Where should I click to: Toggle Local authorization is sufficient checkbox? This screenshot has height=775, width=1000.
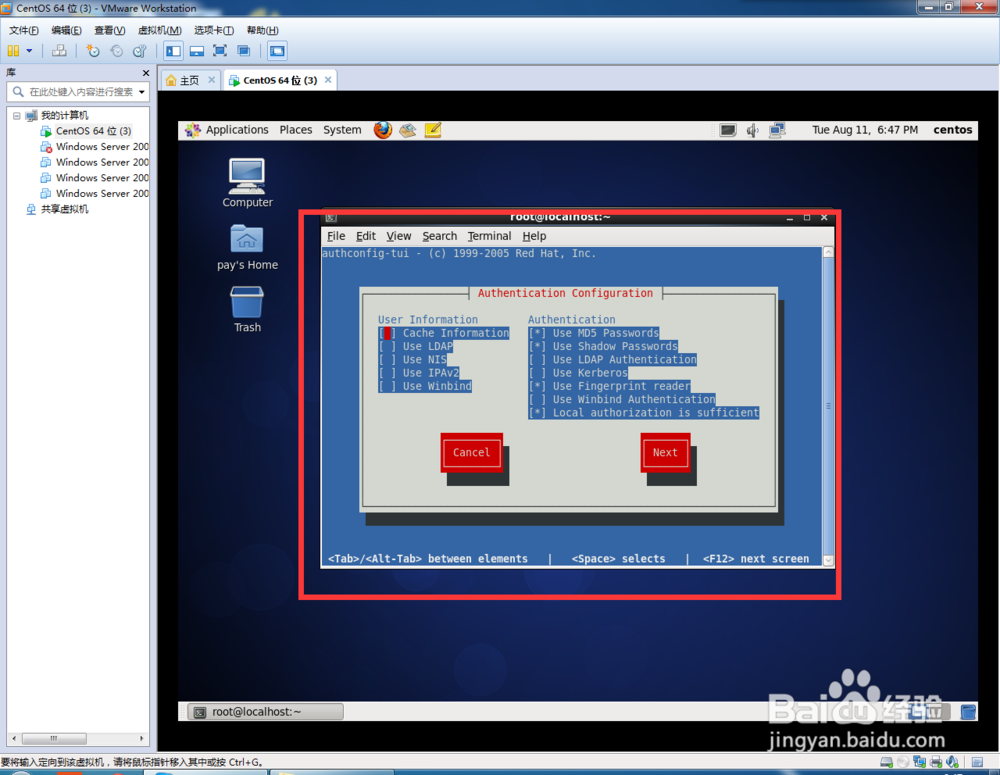click(537, 413)
